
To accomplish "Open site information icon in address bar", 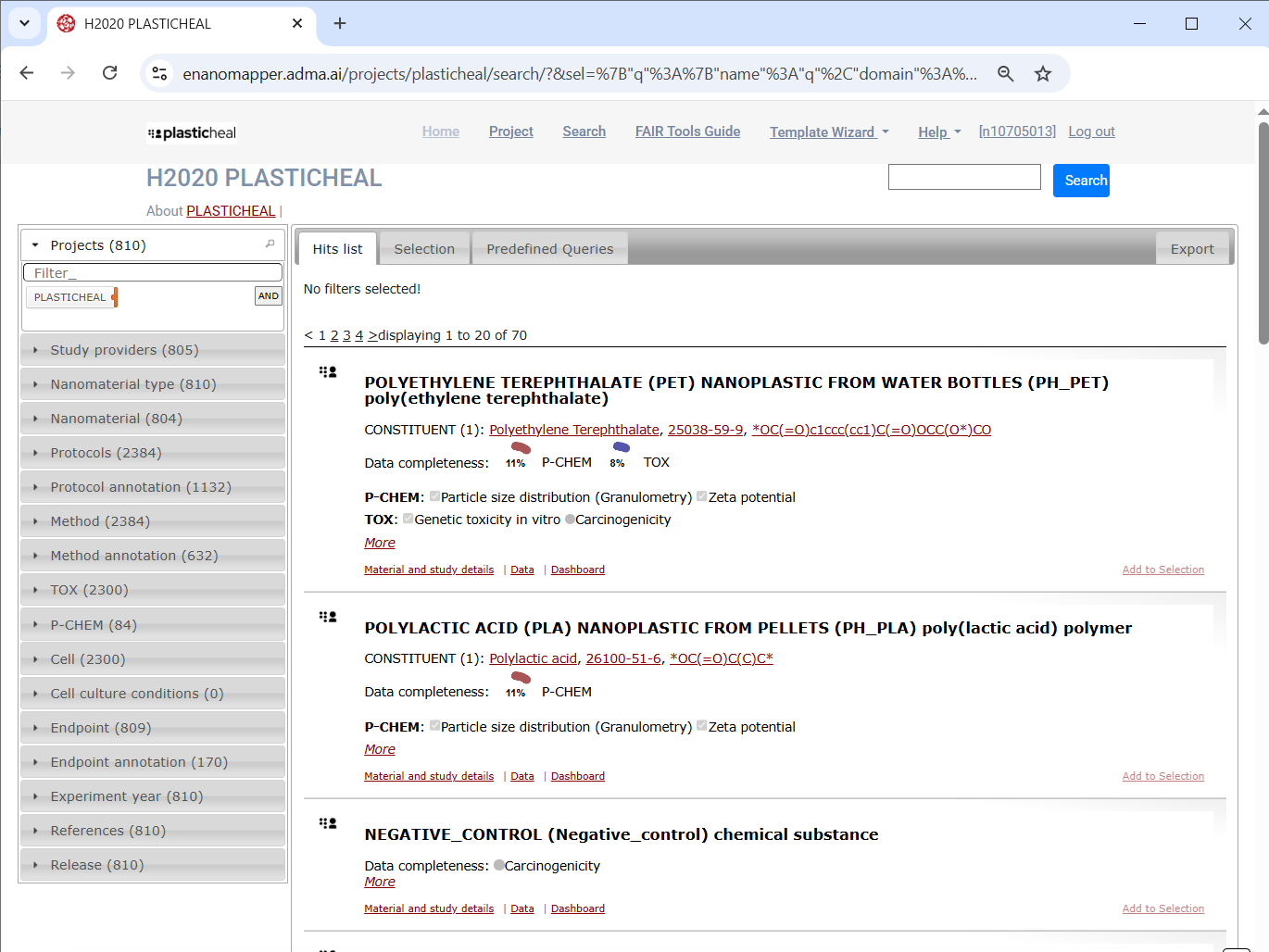I will 159,74.
